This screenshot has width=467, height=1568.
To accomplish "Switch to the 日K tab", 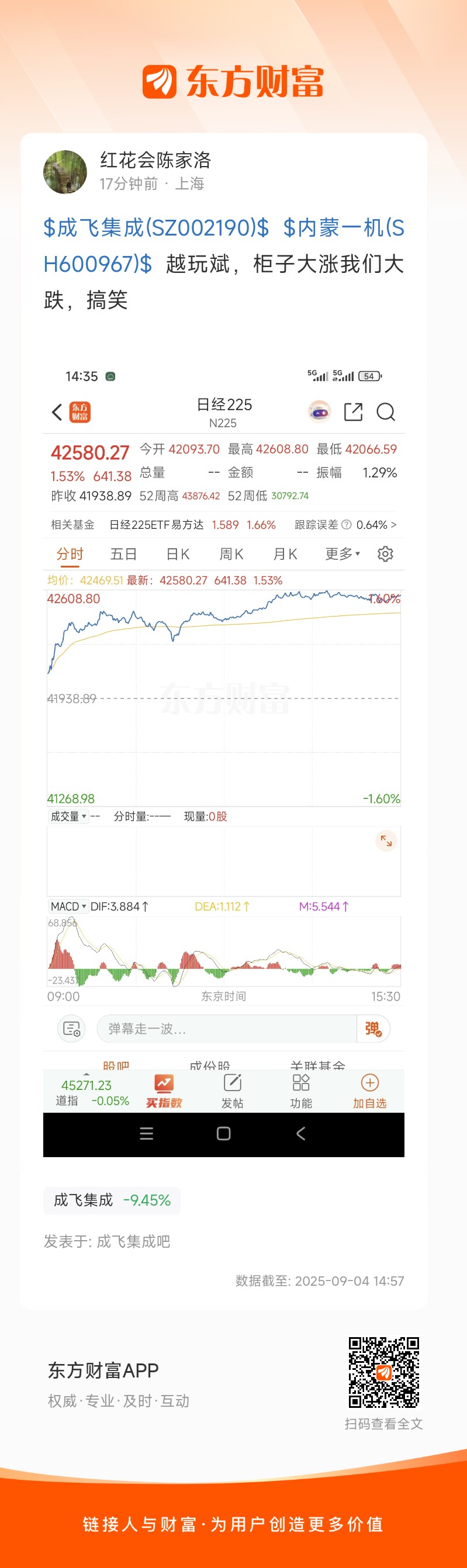I will 178,554.
